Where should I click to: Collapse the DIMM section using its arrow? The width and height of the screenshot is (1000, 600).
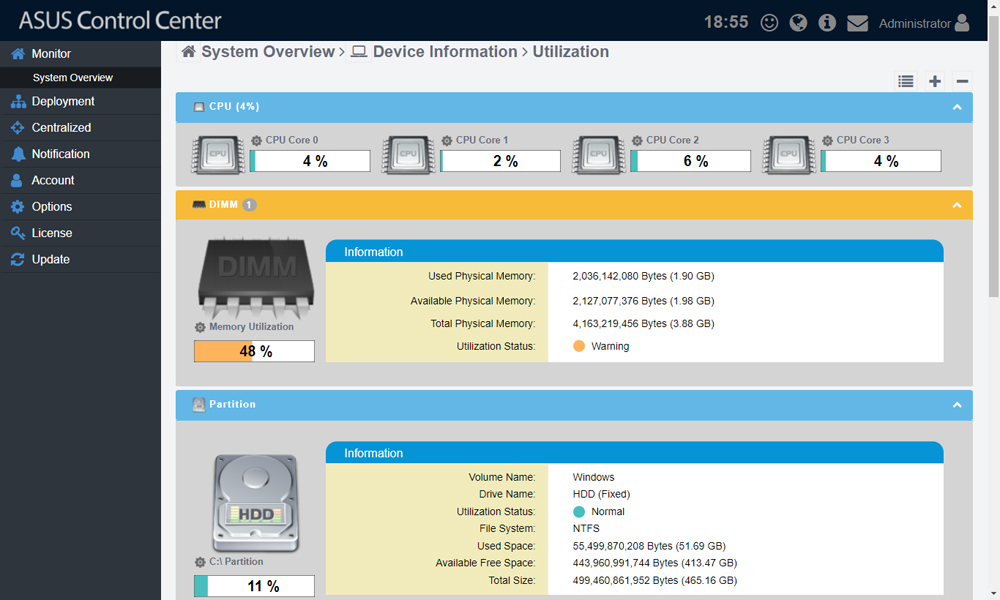click(x=957, y=204)
